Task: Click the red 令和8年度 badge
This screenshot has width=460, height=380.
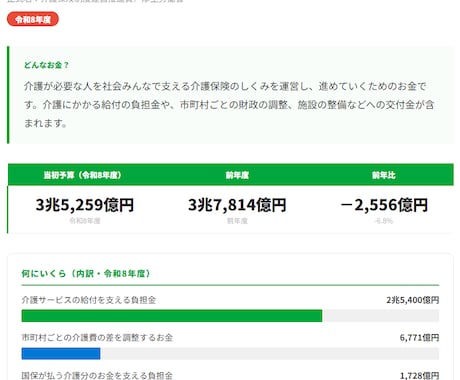Action: [x=33, y=19]
